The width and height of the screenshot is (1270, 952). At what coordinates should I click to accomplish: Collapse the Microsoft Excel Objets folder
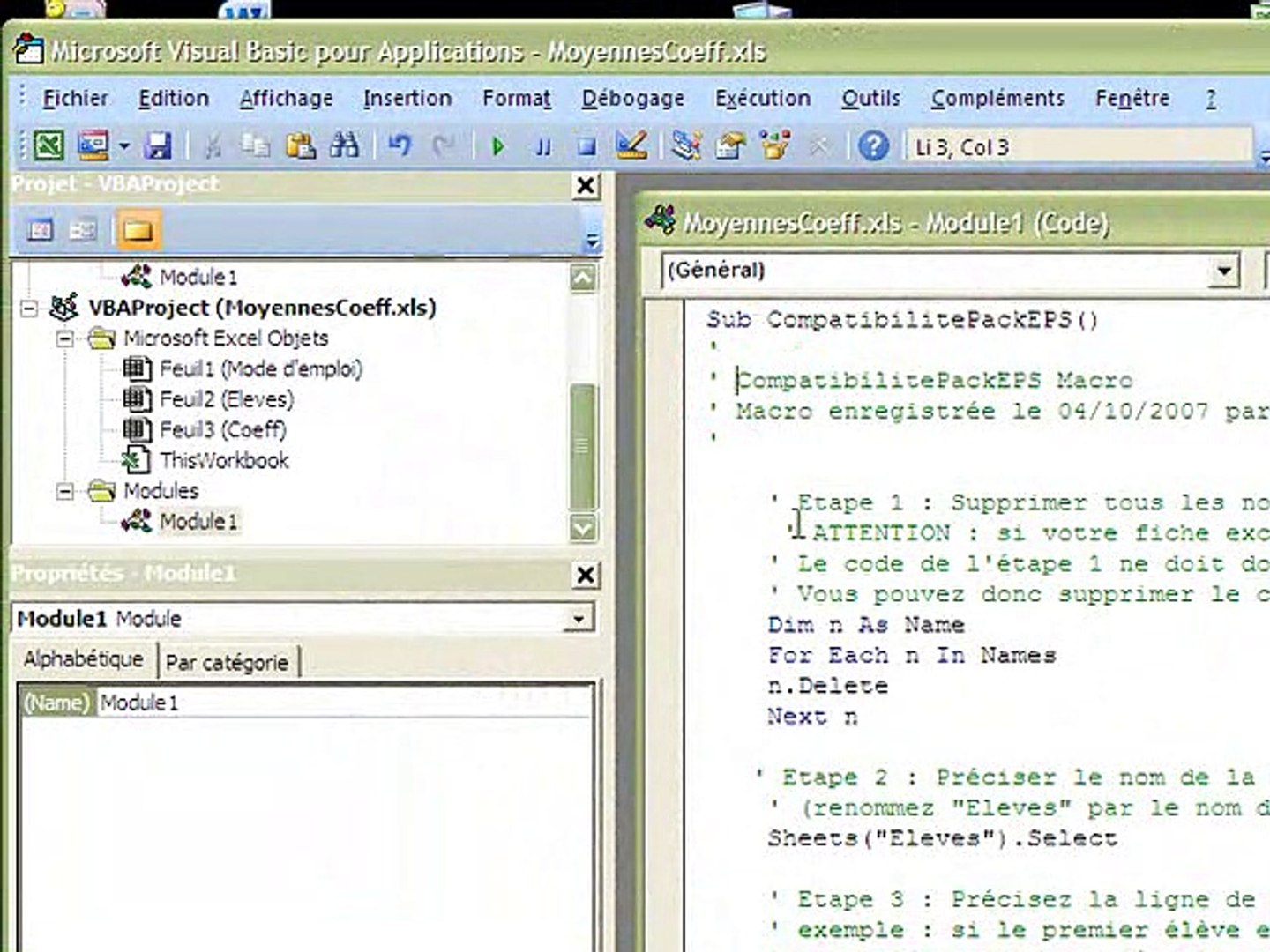point(64,338)
